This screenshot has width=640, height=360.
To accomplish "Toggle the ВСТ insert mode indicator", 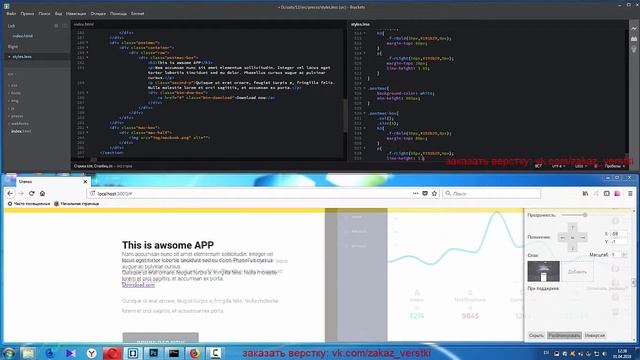I will [x=538, y=166].
